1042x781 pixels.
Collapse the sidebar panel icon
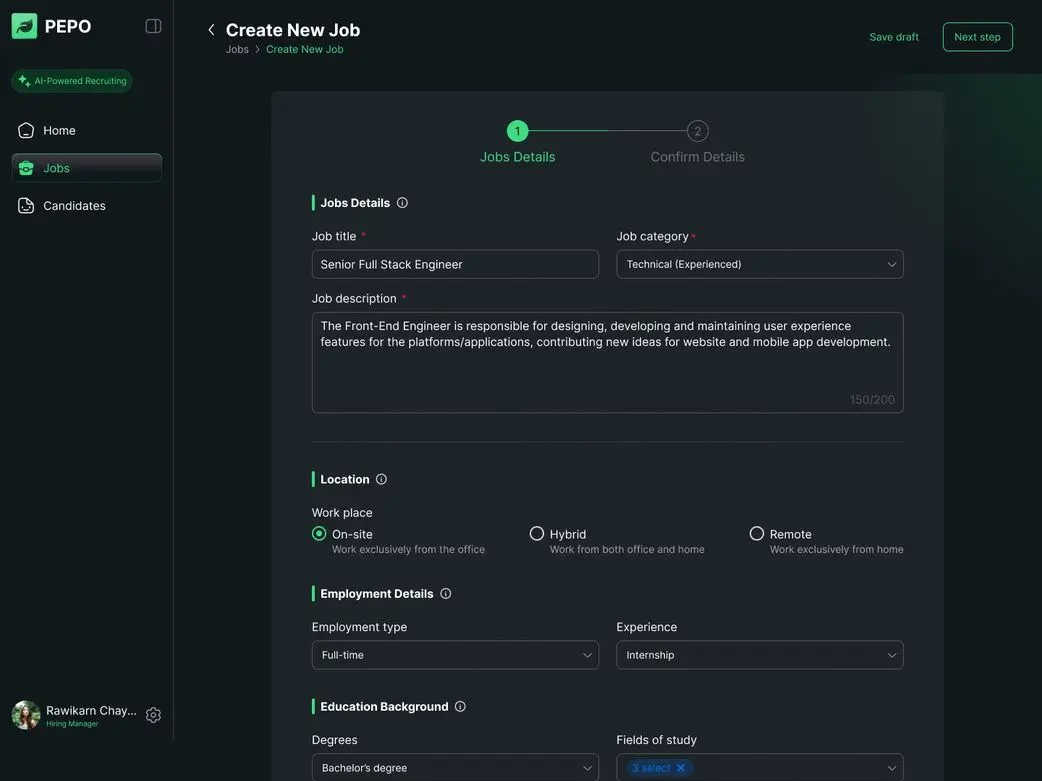tap(153, 26)
